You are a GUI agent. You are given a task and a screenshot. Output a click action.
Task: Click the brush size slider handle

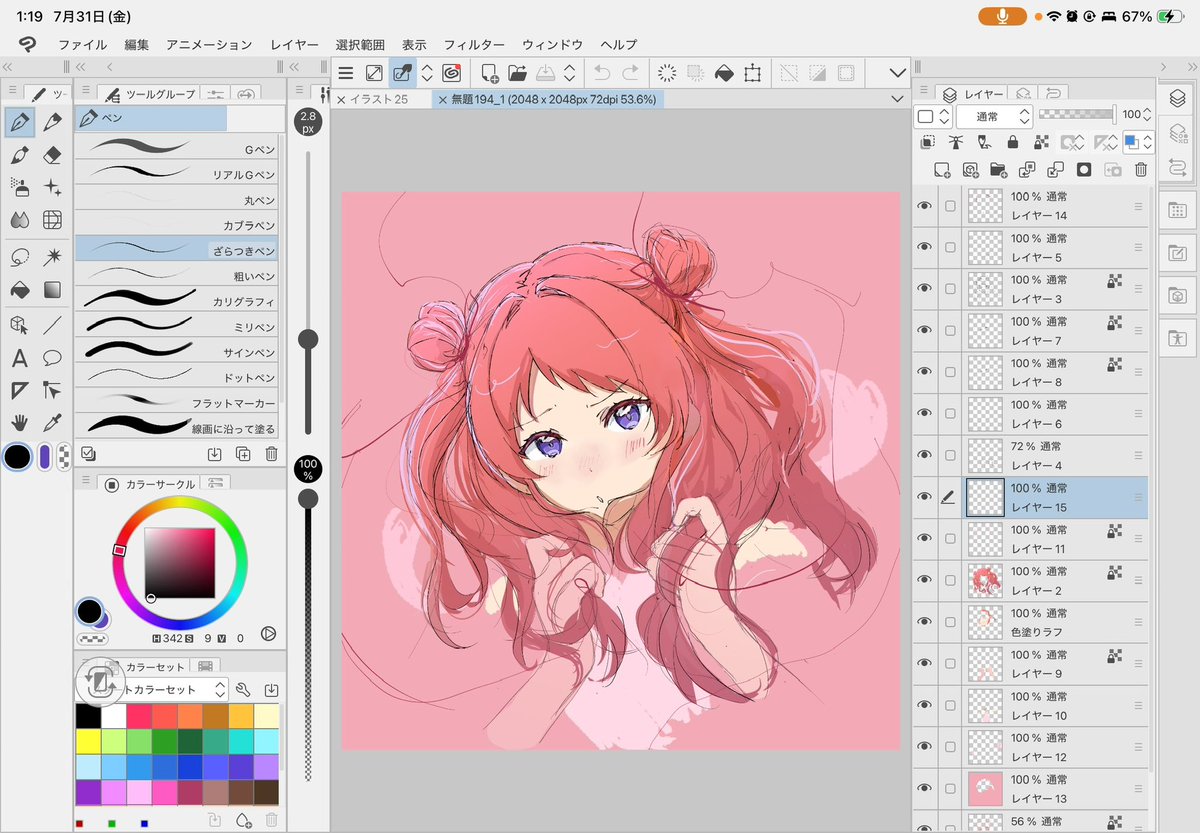click(308, 339)
